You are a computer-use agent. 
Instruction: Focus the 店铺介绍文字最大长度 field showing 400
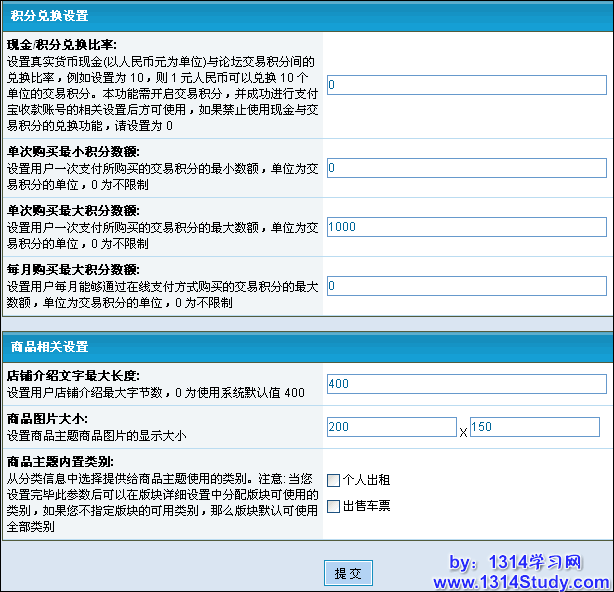click(466, 384)
